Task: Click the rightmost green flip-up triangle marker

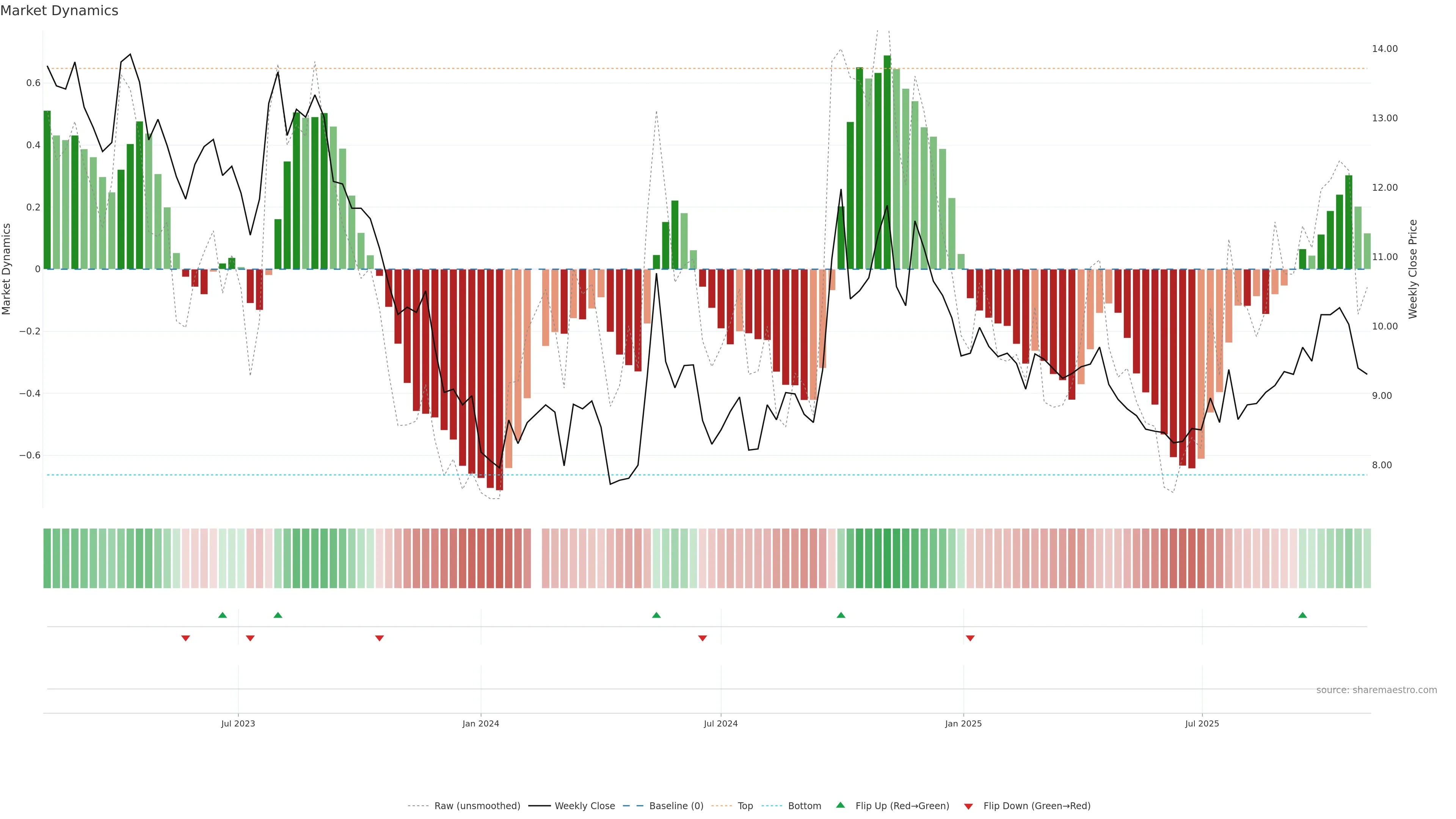Action: [1302, 615]
